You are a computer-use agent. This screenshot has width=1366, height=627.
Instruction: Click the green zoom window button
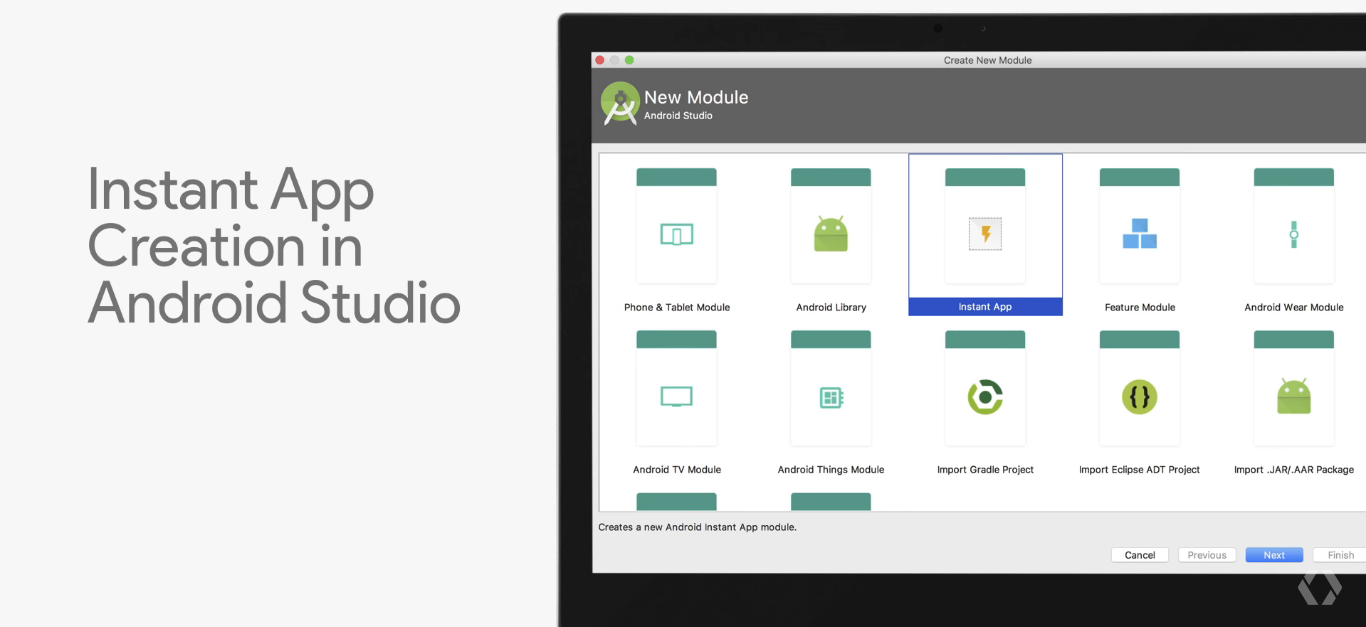tap(629, 60)
